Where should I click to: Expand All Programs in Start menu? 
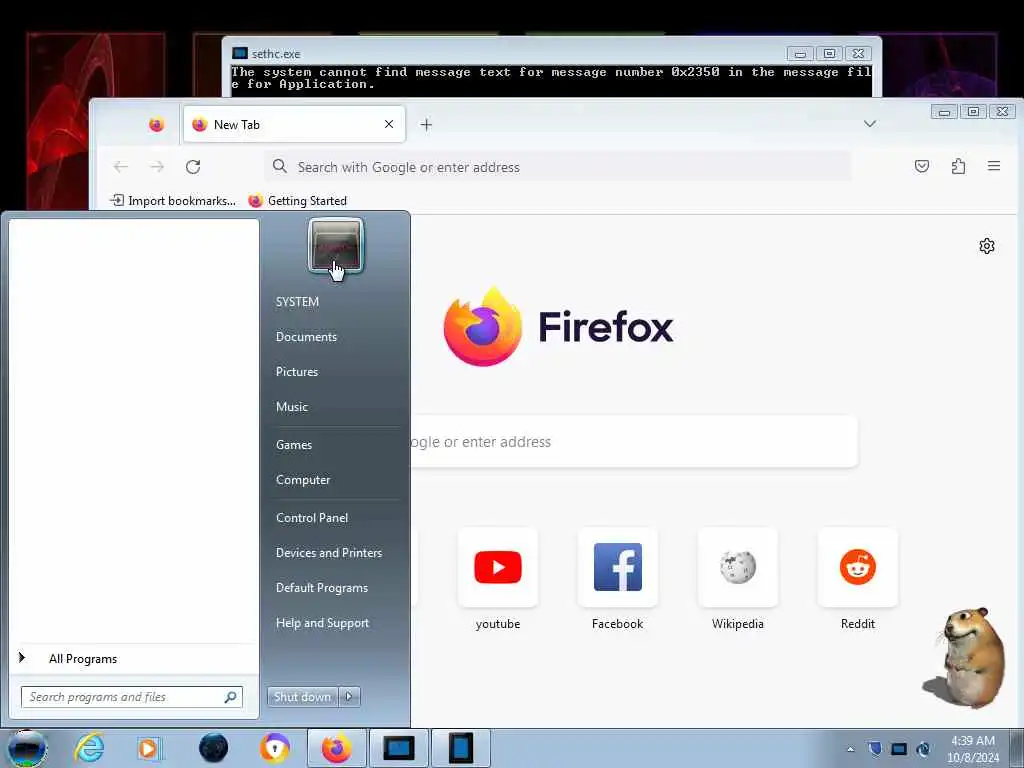[134, 659]
